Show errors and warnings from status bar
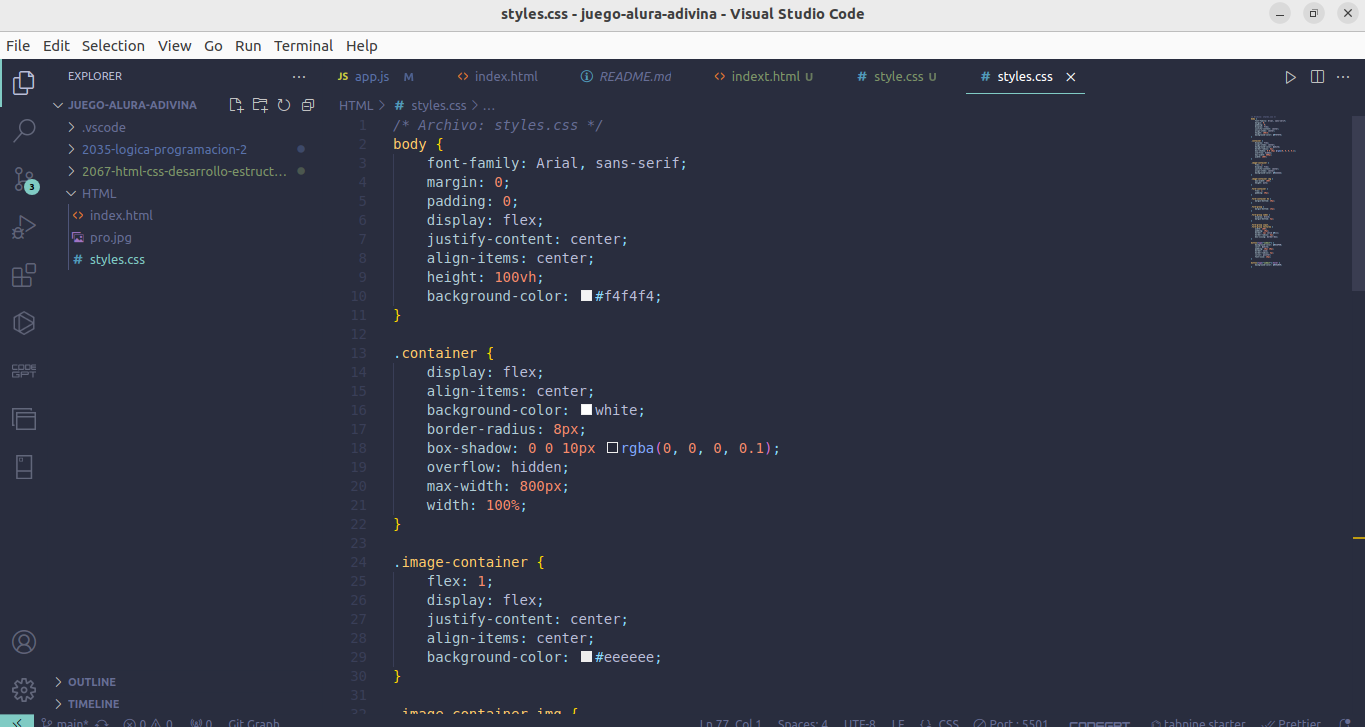 [x=148, y=723]
